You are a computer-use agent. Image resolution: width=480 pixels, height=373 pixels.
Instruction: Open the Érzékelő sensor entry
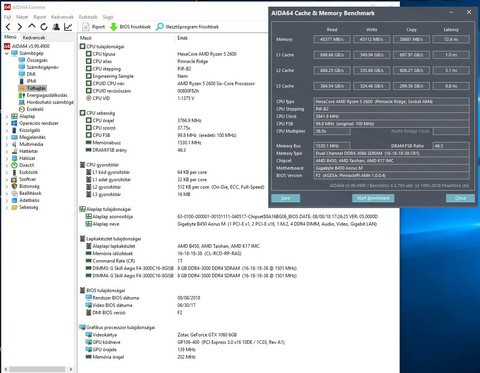pos(31,109)
